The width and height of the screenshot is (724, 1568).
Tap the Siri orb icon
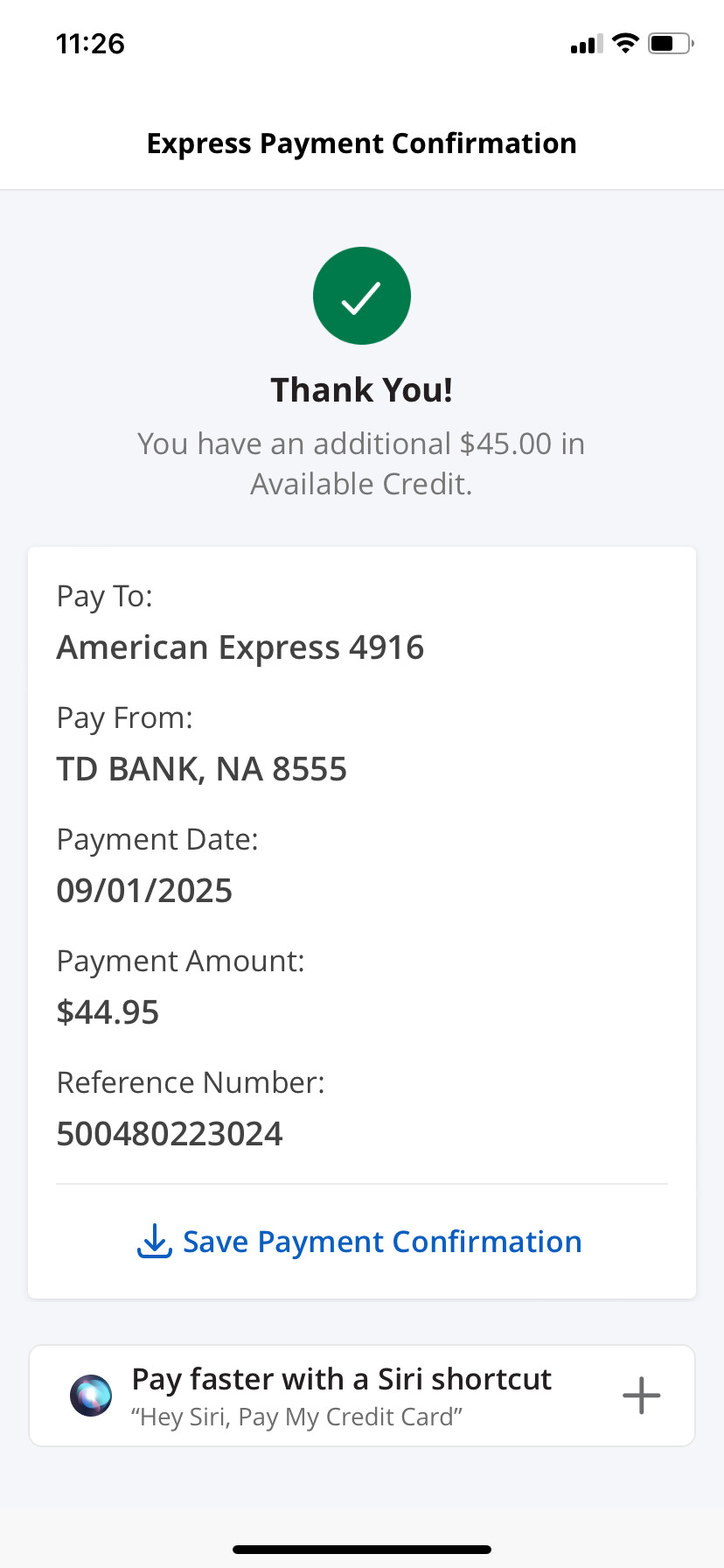point(91,1396)
